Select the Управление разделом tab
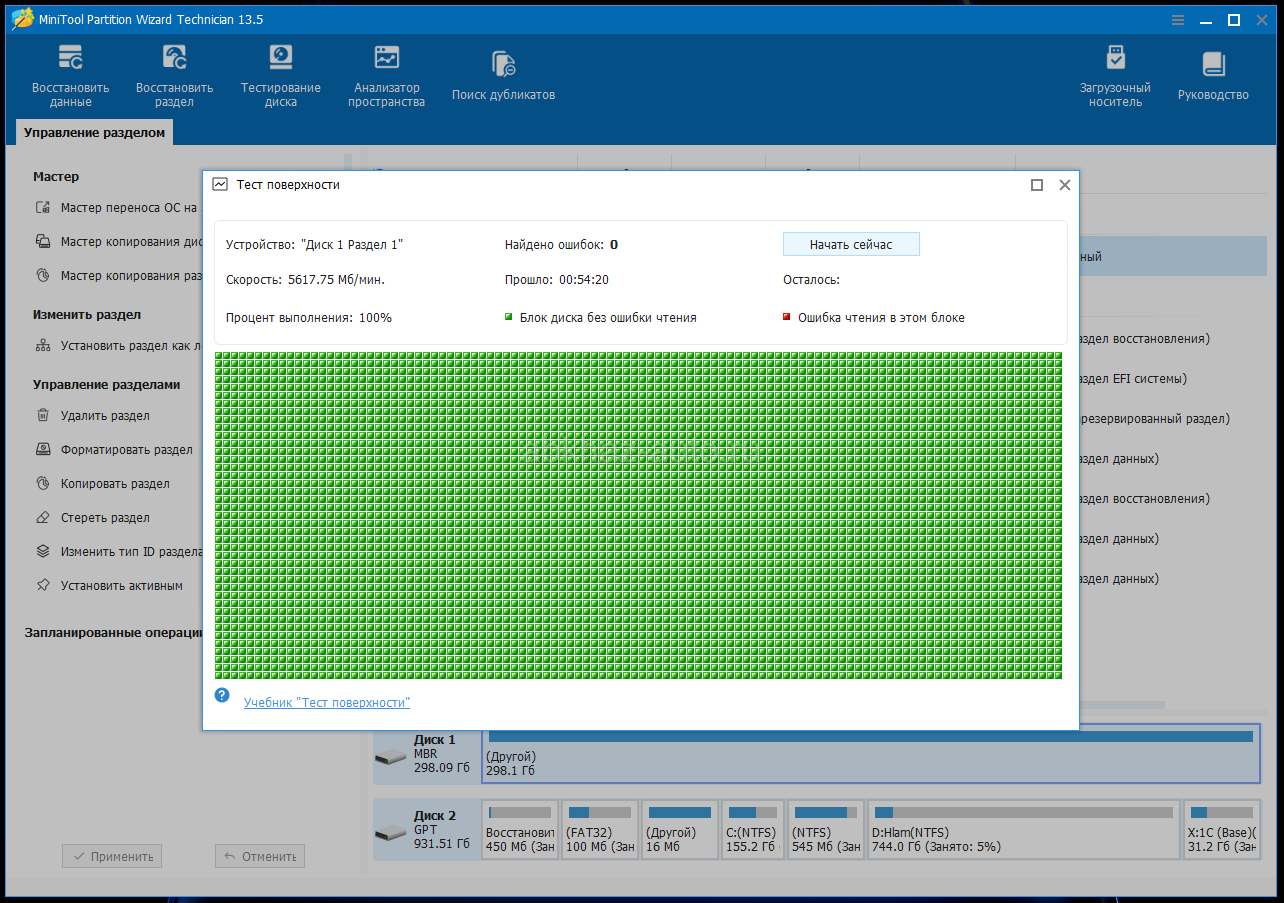The image size is (1284, 903). click(x=94, y=133)
